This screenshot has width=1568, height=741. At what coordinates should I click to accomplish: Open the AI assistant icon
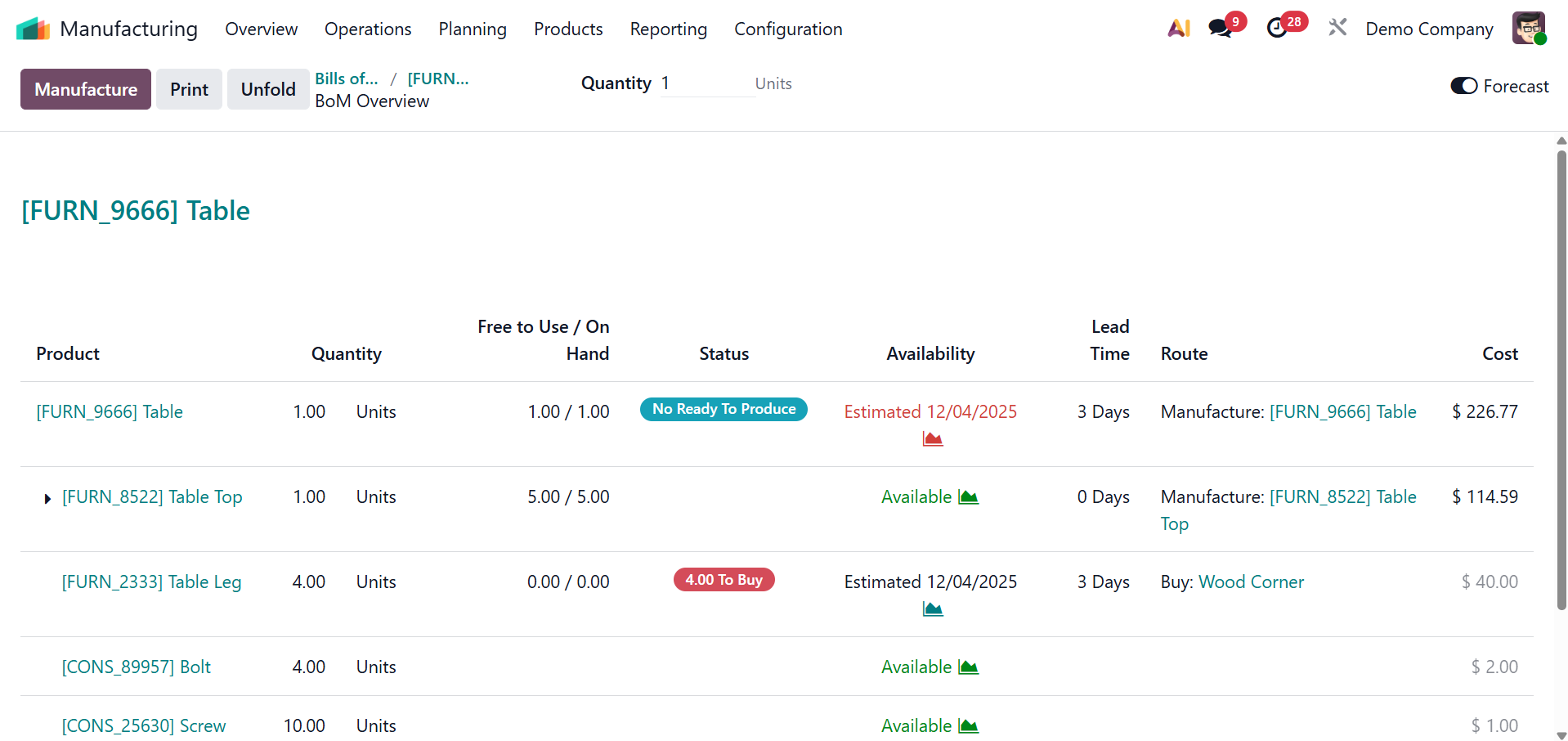click(x=1179, y=29)
